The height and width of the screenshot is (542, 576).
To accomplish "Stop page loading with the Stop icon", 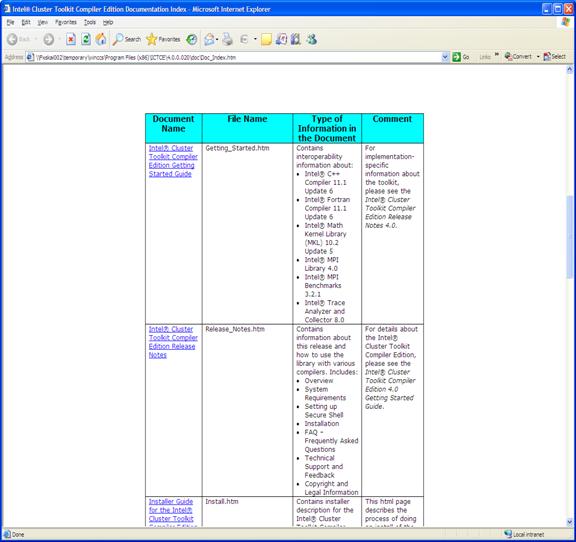I will 71,39.
